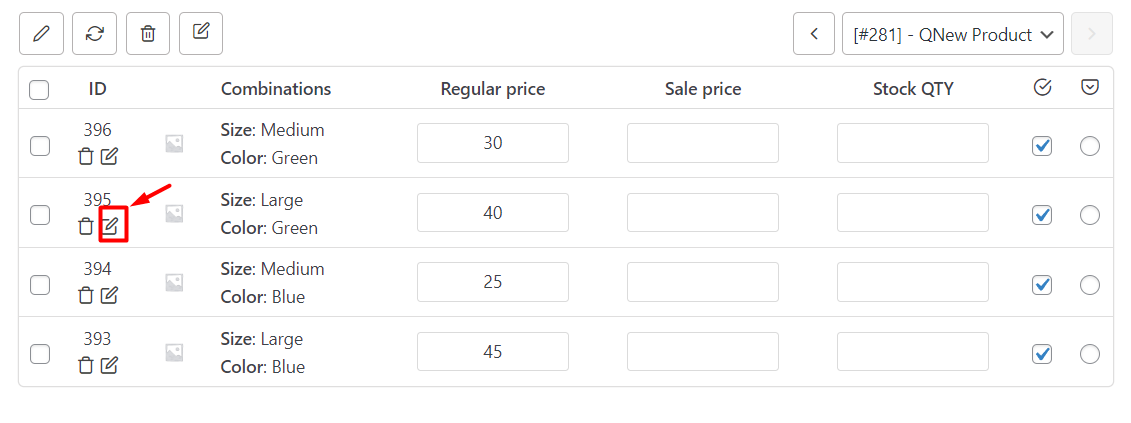Tick the row checkbox for variation 395

coord(40,215)
